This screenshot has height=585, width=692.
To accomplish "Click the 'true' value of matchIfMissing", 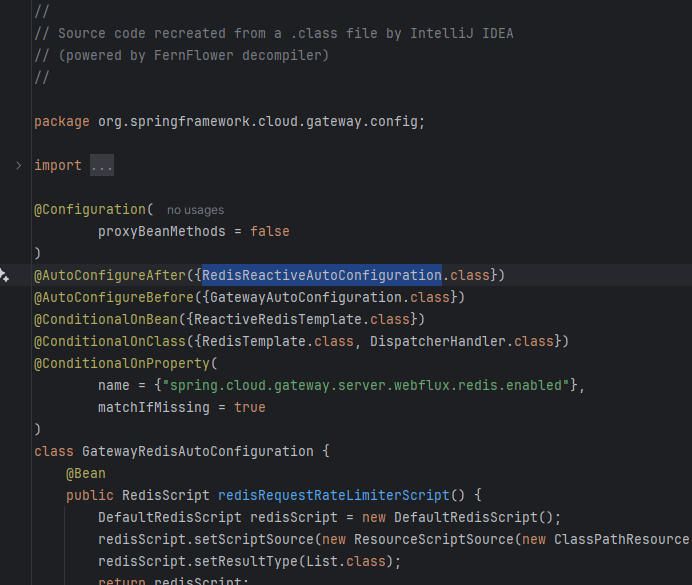I will coord(249,407).
